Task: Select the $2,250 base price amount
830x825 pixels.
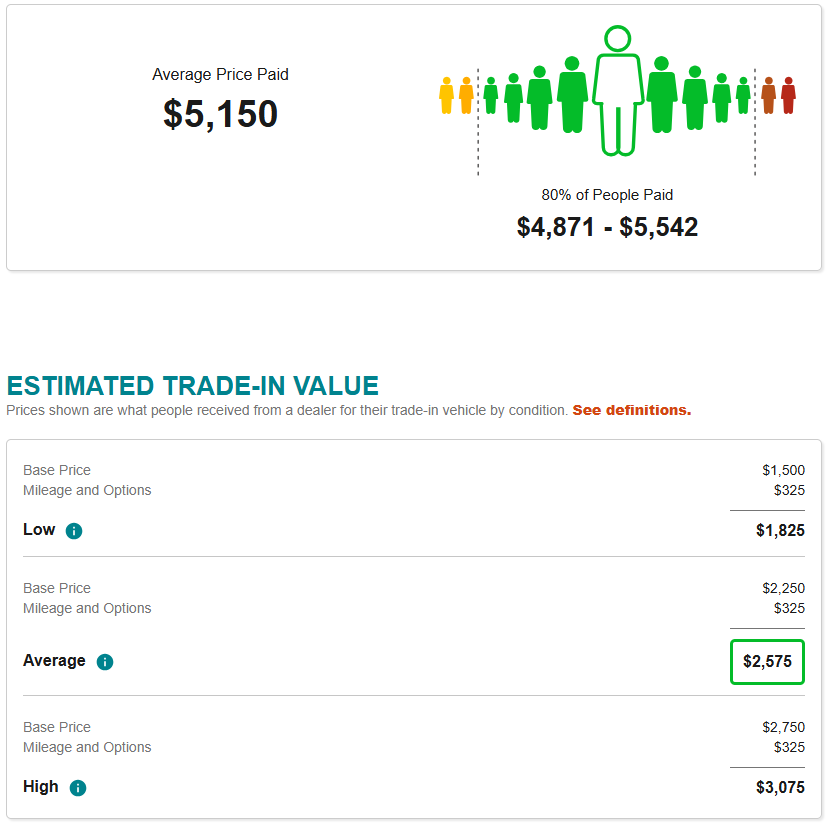Action: [x=783, y=588]
